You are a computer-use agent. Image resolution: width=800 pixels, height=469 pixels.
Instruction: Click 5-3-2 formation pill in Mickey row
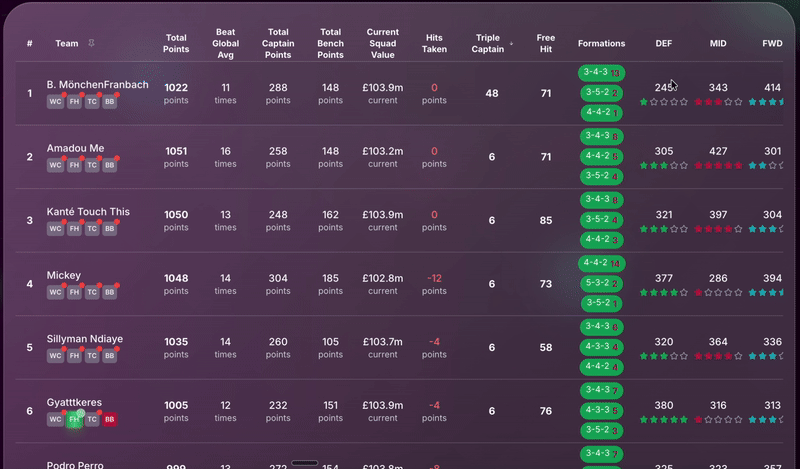tap(600, 283)
